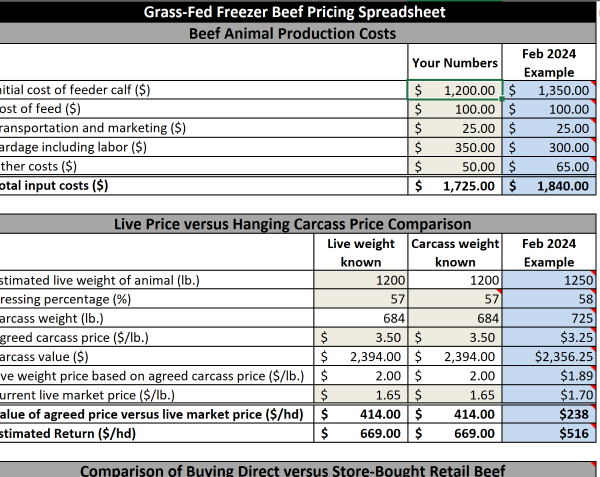
Task: Click the Live weight known column header
Action: coord(359,252)
